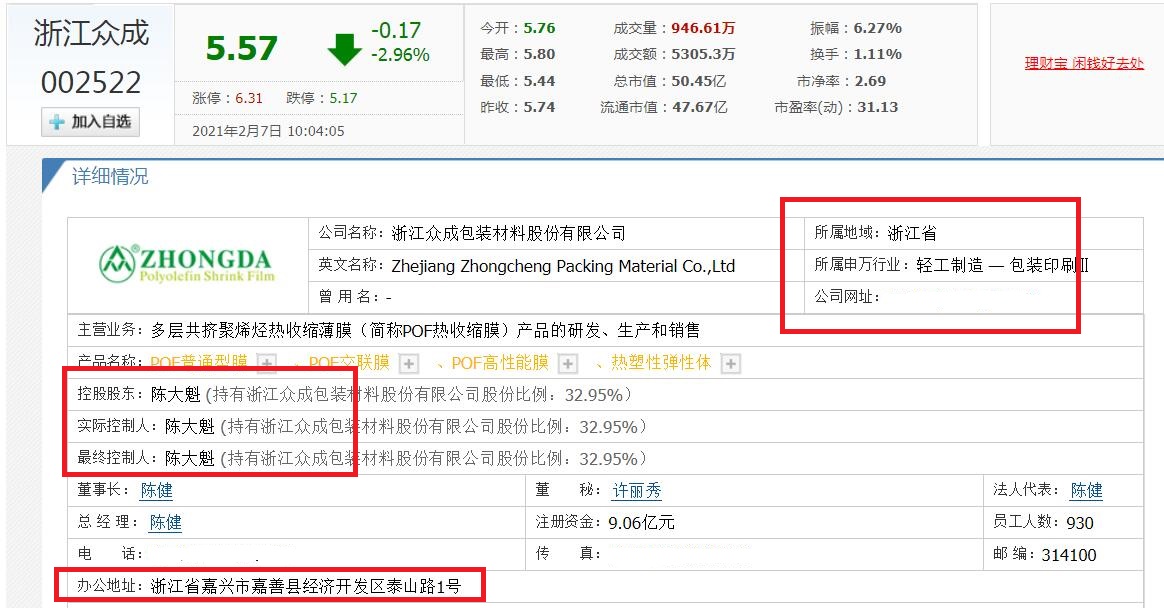Open chairman 陈健 profile link

156,490
